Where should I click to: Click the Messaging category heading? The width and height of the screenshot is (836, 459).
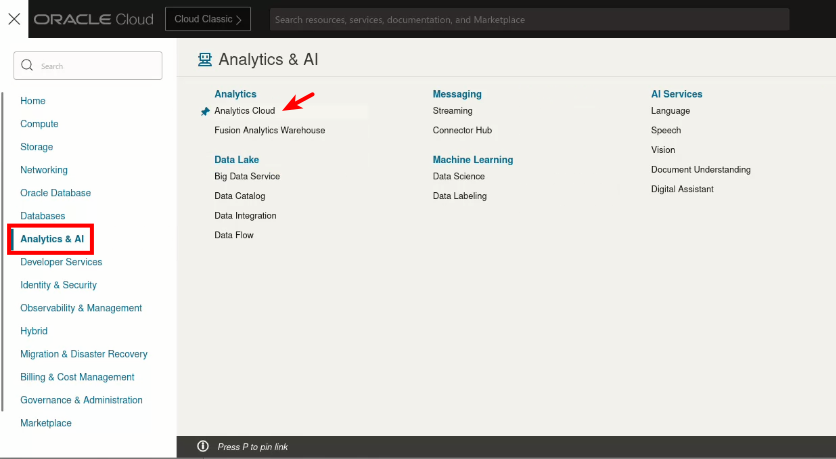[x=457, y=94]
